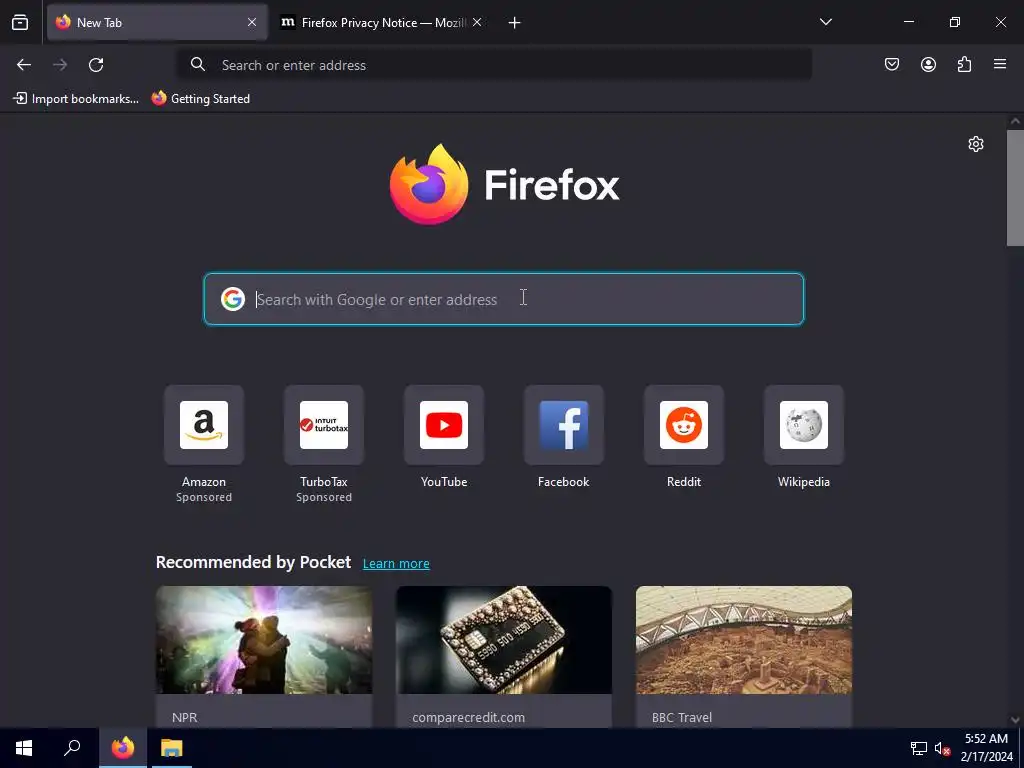Focus the top address bar field
Image resolution: width=1024 pixels, height=768 pixels.
click(494, 65)
